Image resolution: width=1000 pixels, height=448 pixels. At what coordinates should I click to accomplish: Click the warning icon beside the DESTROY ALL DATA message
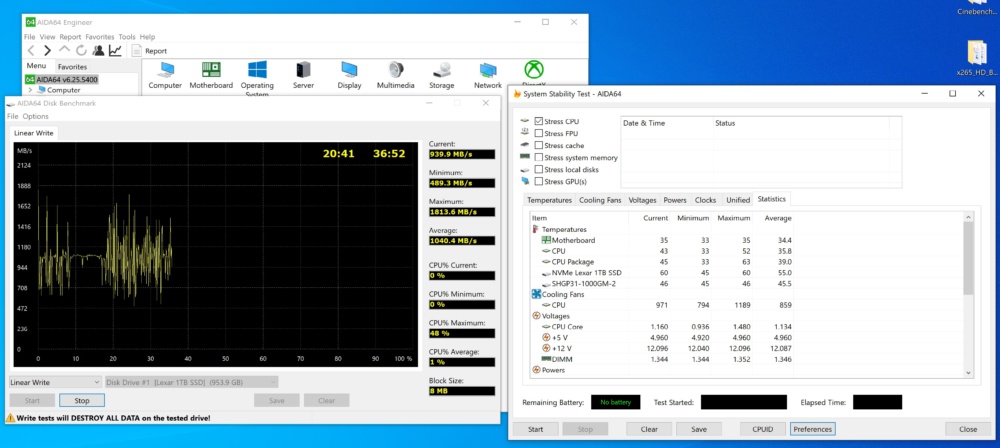pos(10,418)
